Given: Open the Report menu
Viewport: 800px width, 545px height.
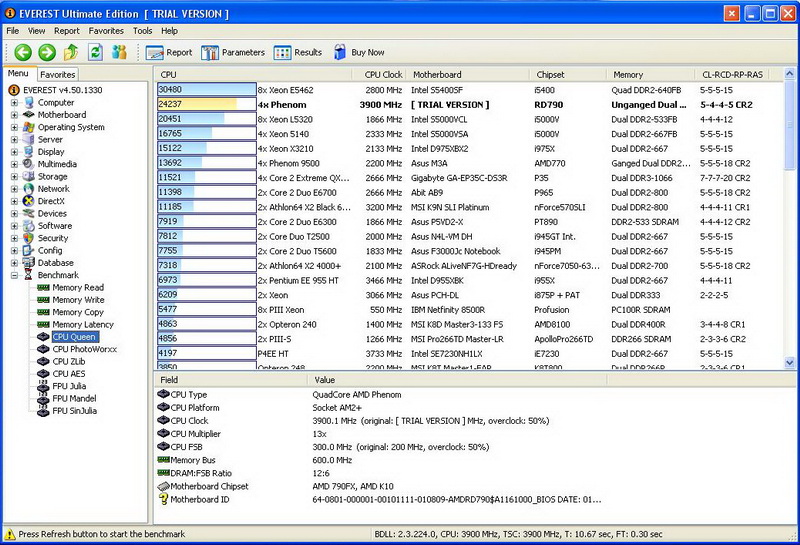Looking at the screenshot, I should pos(67,31).
